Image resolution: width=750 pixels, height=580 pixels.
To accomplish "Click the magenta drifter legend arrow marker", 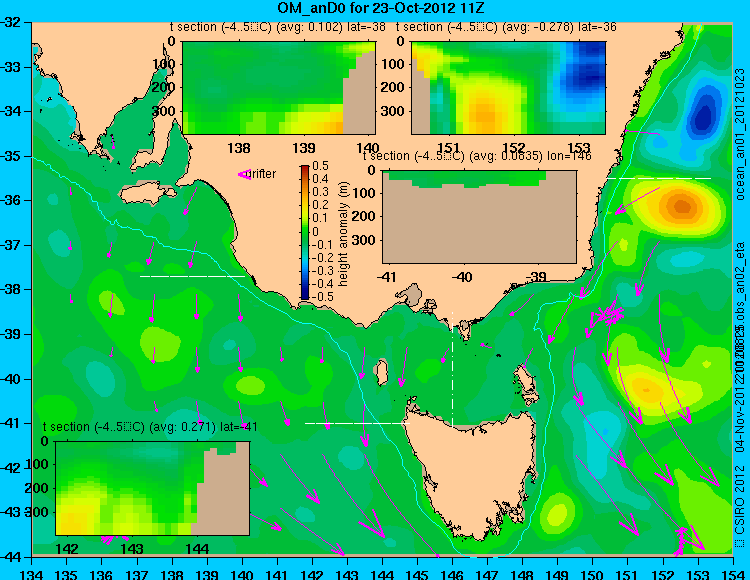I will (x=244, y=175).
